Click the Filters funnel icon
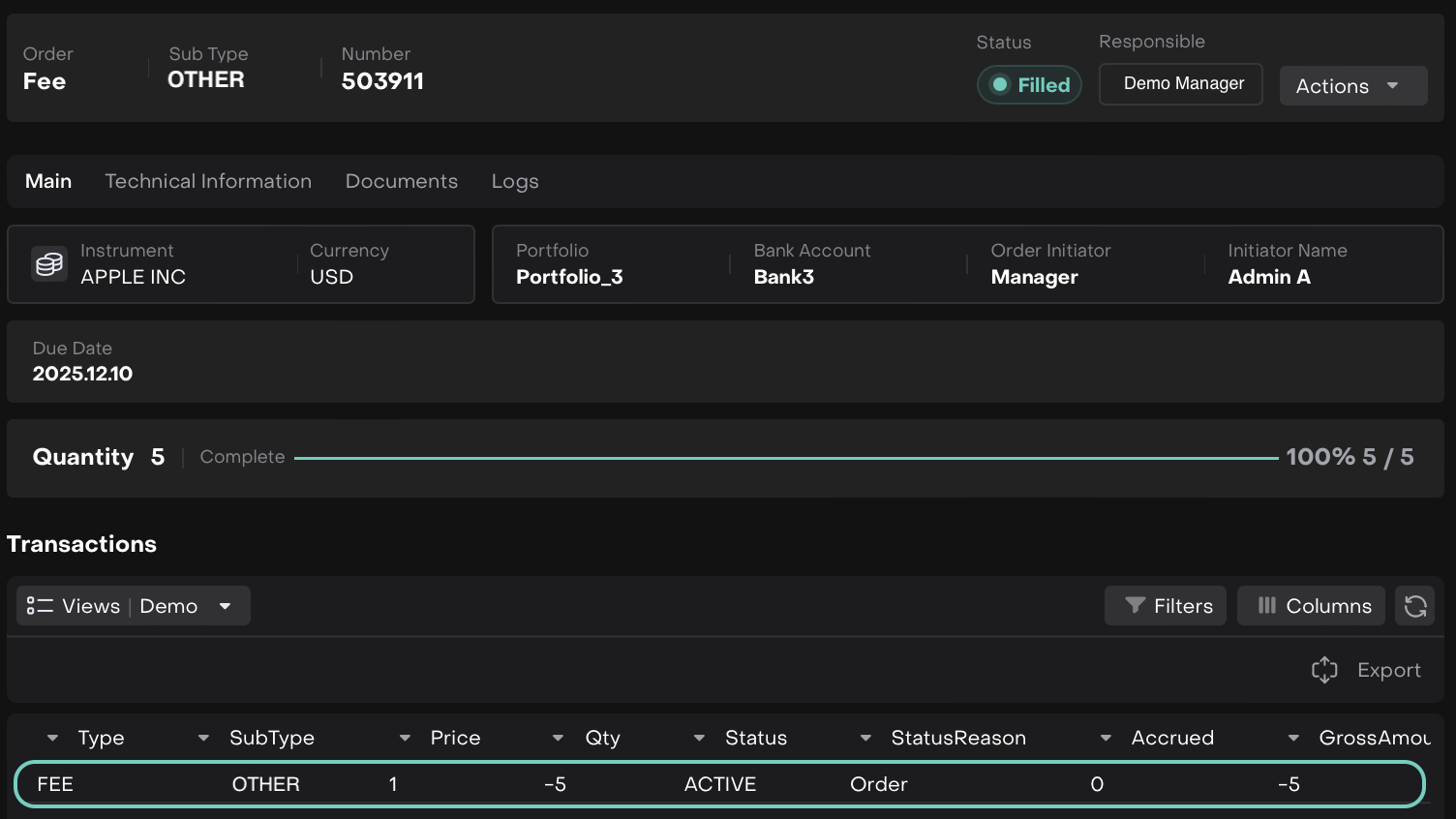This screenshot has height=819, width=1456. 1135,606
